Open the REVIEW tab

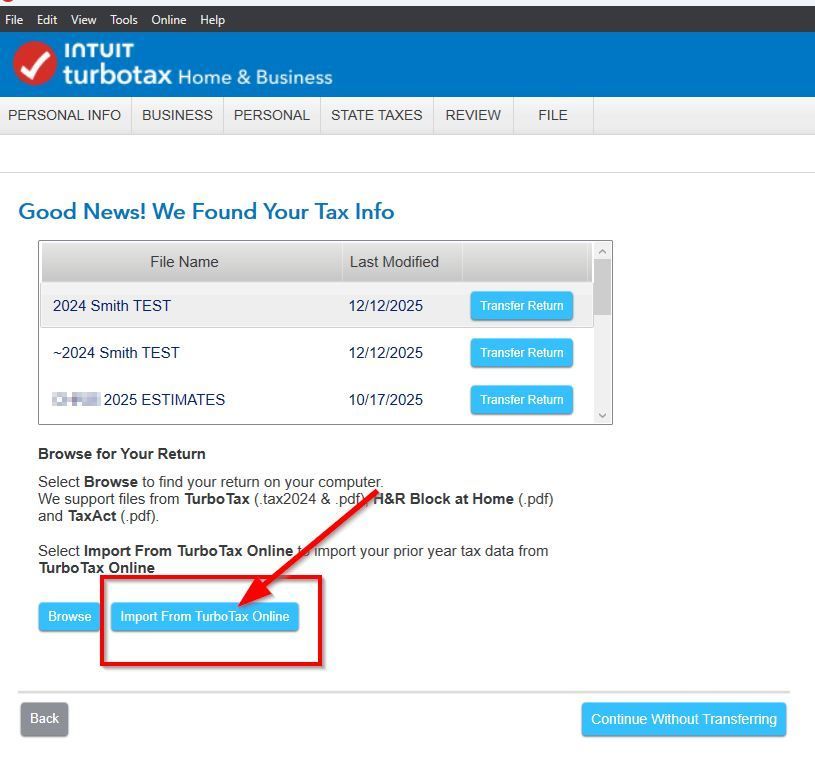point(473,115)
